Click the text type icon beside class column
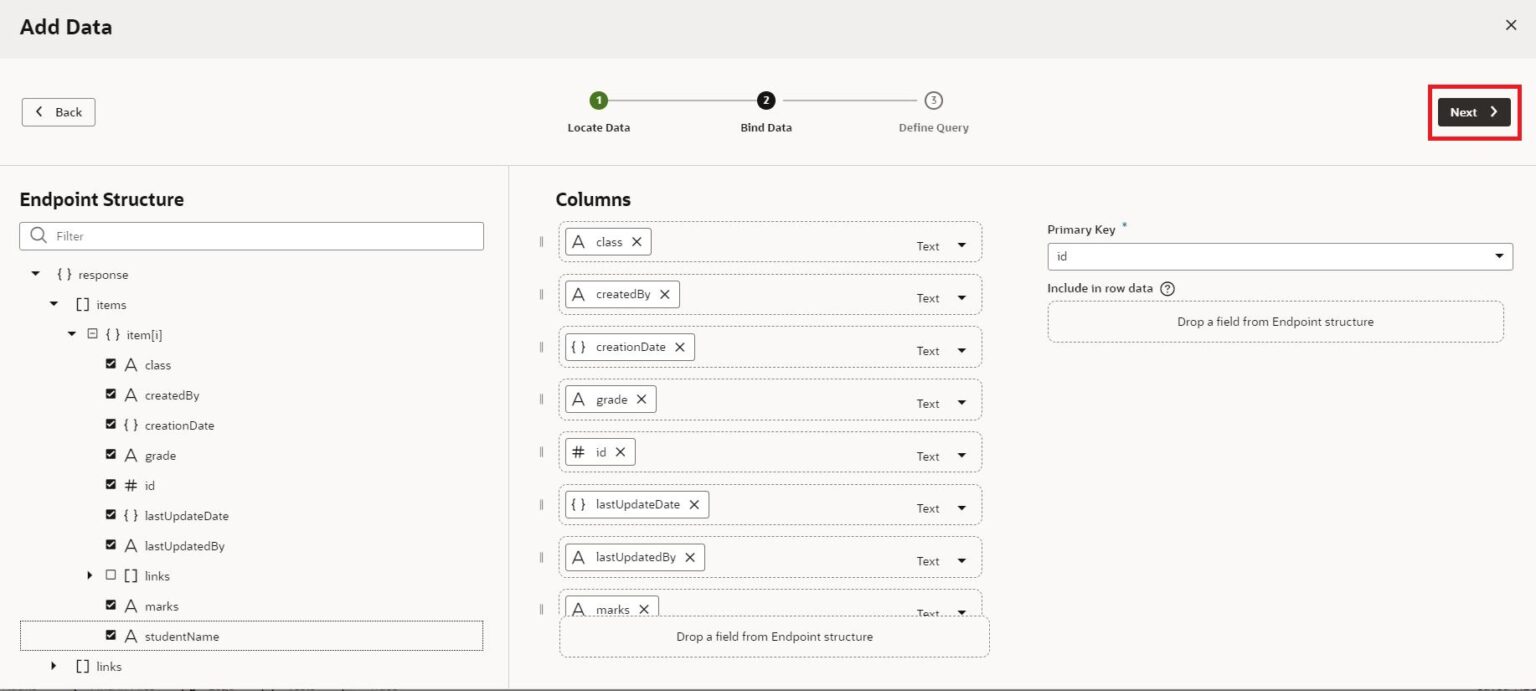 (578, 241)
